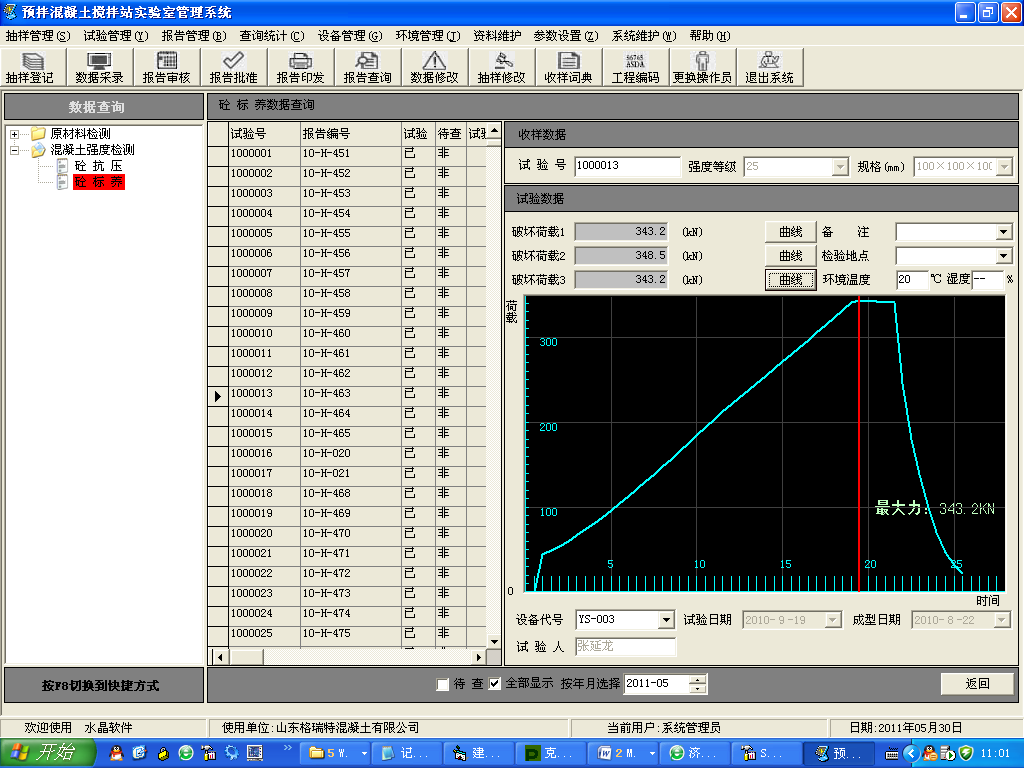Image resolution: width=1024 pixels, height=768 pixels.
Task: Collapse the 混凝土强度检测 tree node
Action: (16, 150)
